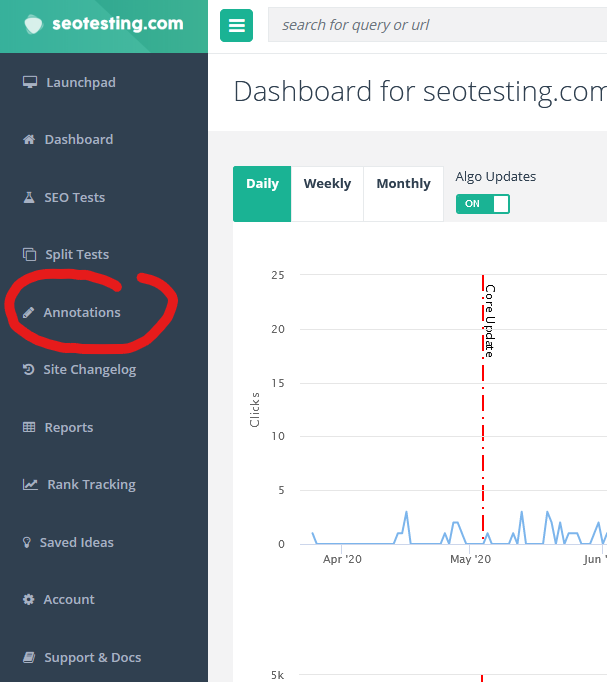
Task: Turn off the Algo Updates switch
Action: [x=483, y=204]
